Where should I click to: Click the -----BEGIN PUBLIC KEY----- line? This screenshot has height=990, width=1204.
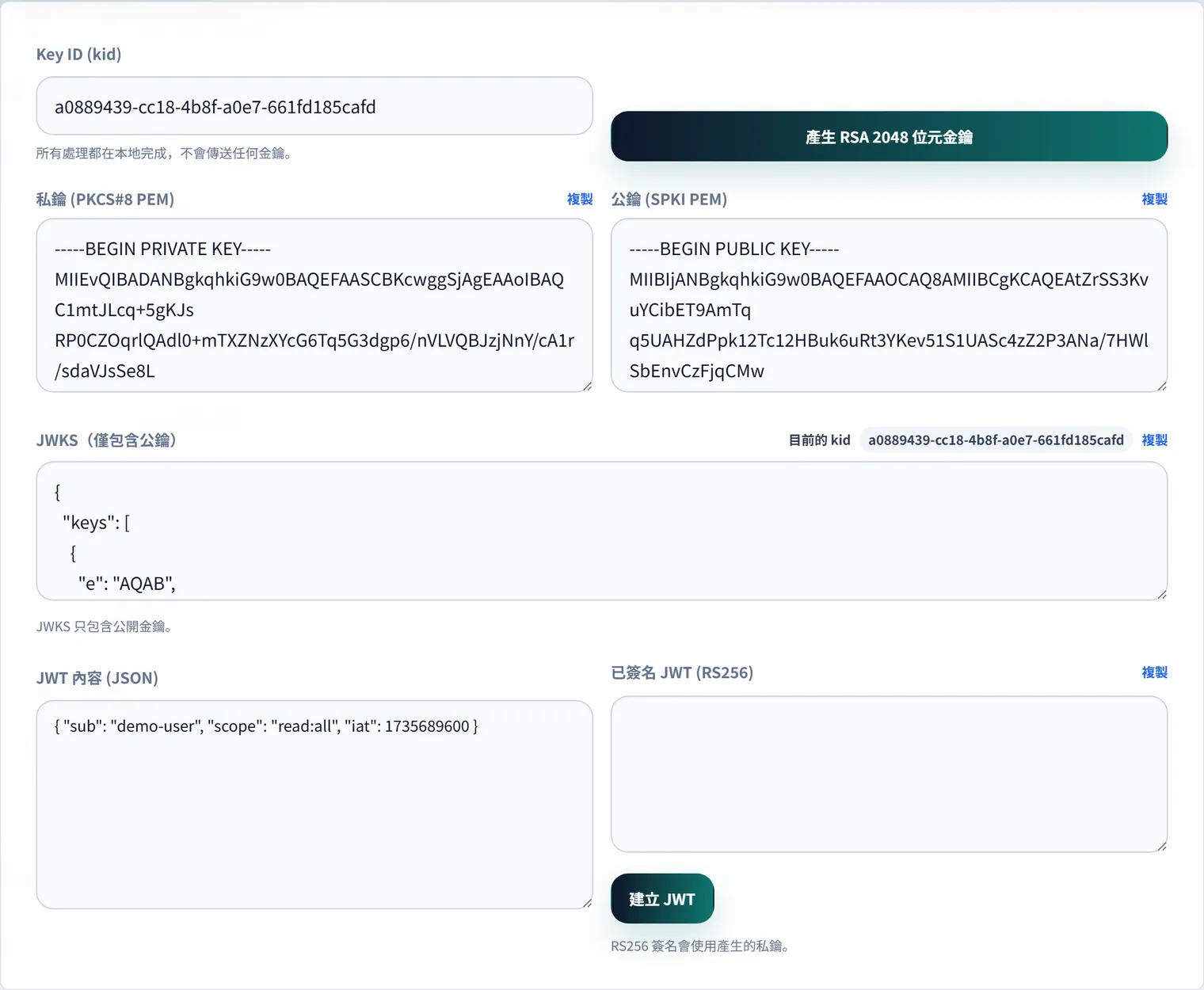734,249
